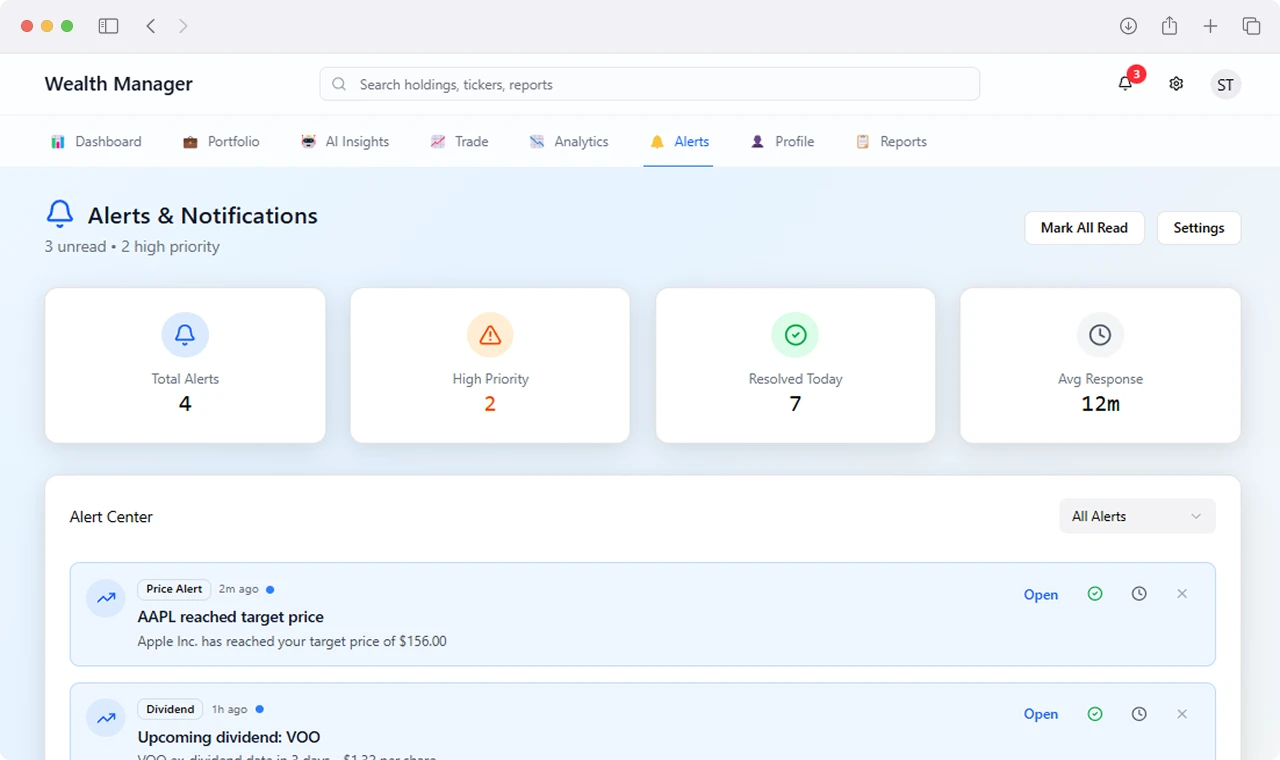Mark AAPL price alert as resolved
The image size is (1280, 760).
[1095, 594]
